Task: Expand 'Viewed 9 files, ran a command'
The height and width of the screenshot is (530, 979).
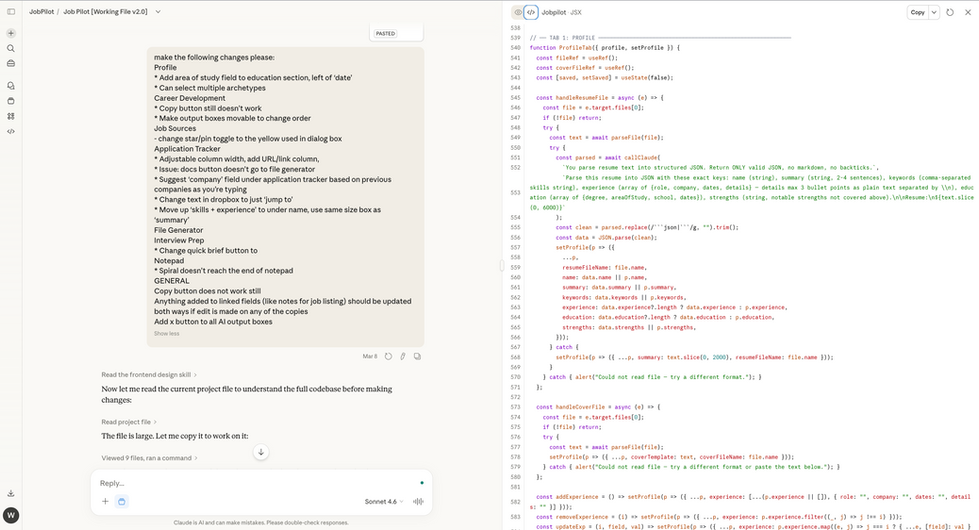Action: pyautogui.click(x=149, y=458)
